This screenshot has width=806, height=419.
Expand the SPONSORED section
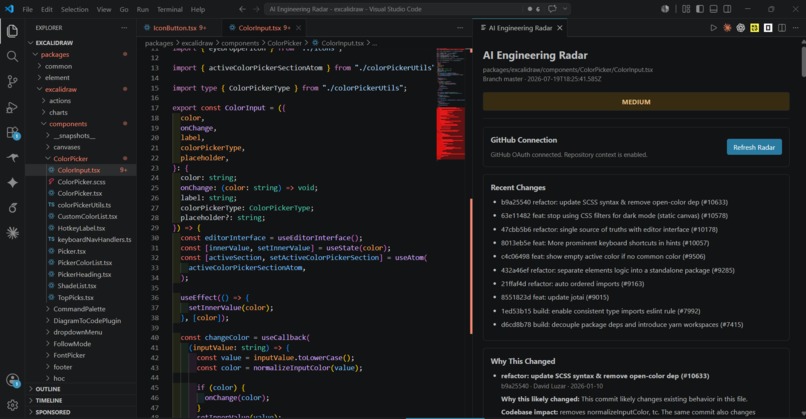[x=81, y=412]
